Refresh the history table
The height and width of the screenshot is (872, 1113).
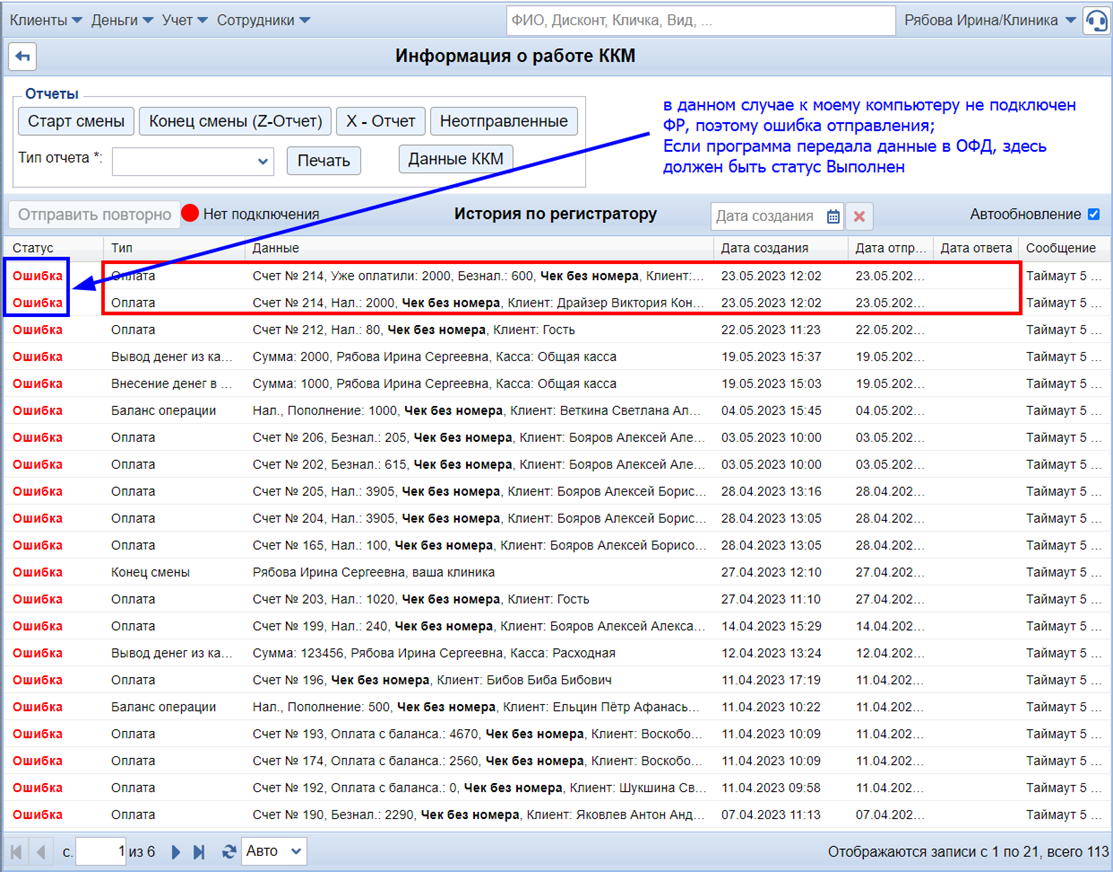pyautogui.click(x=229, y=852)
